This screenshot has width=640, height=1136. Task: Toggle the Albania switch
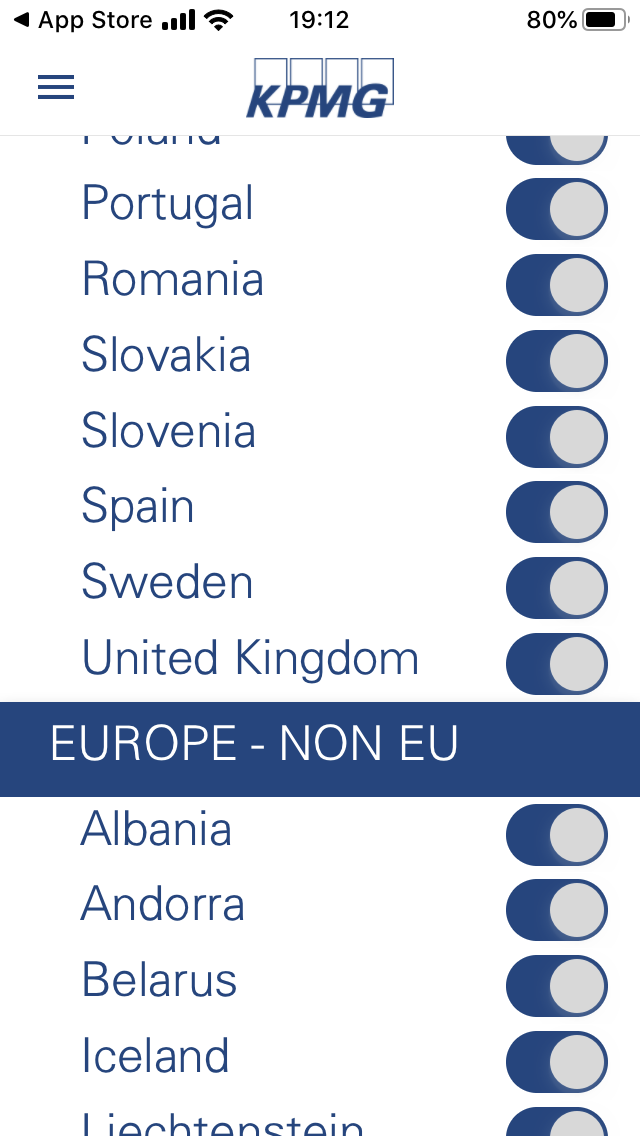[556, 835]
